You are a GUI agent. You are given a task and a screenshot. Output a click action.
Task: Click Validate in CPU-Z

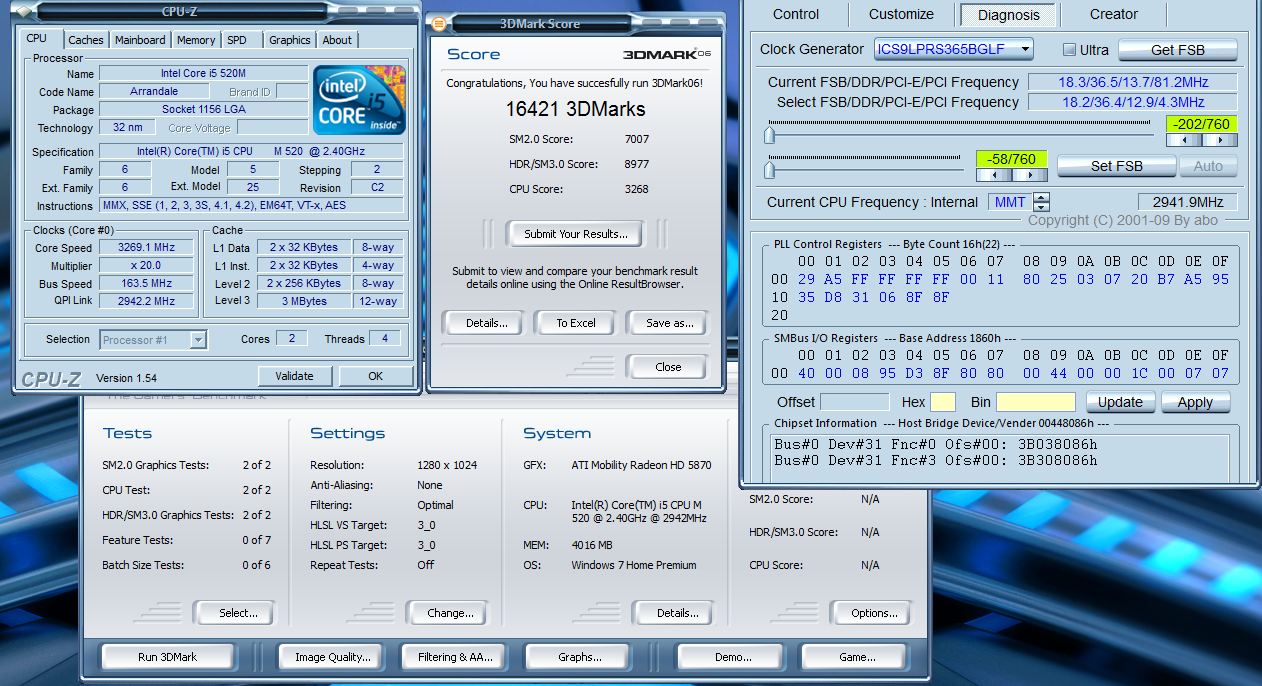pos(294,376)
